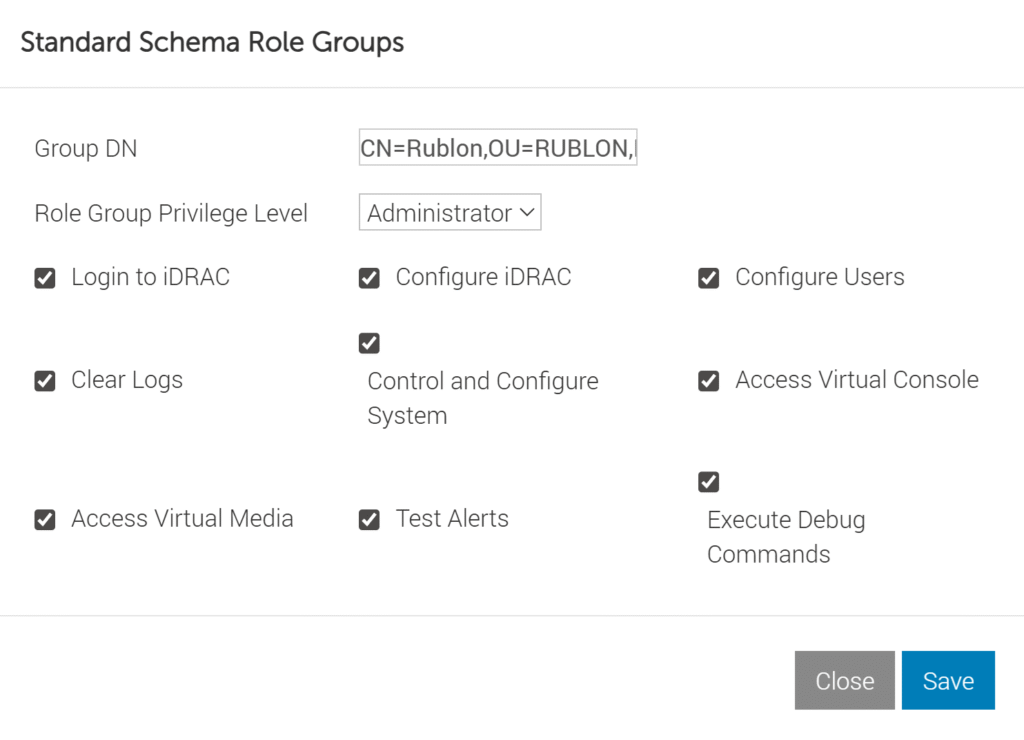Uncheck Access Virtual Console
This screenshot has height=740, width=1024.
point(708,381)
